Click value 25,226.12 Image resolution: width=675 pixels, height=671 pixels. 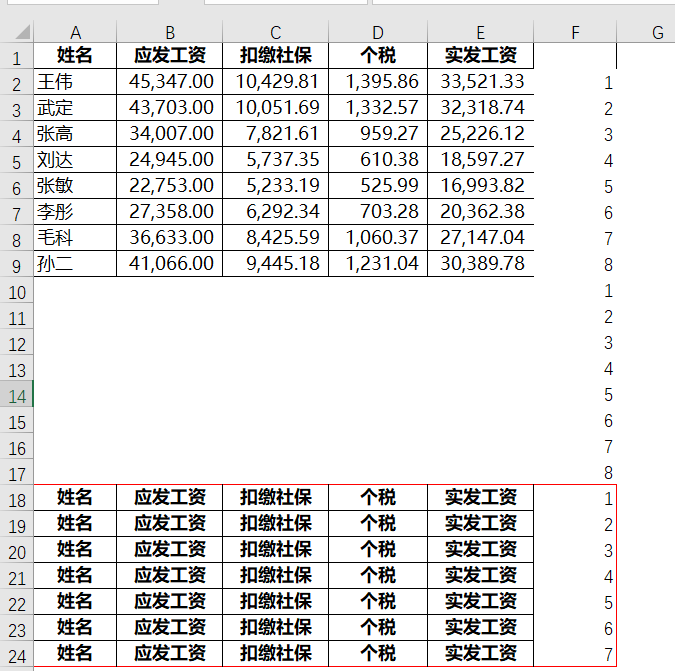(480, 134)
